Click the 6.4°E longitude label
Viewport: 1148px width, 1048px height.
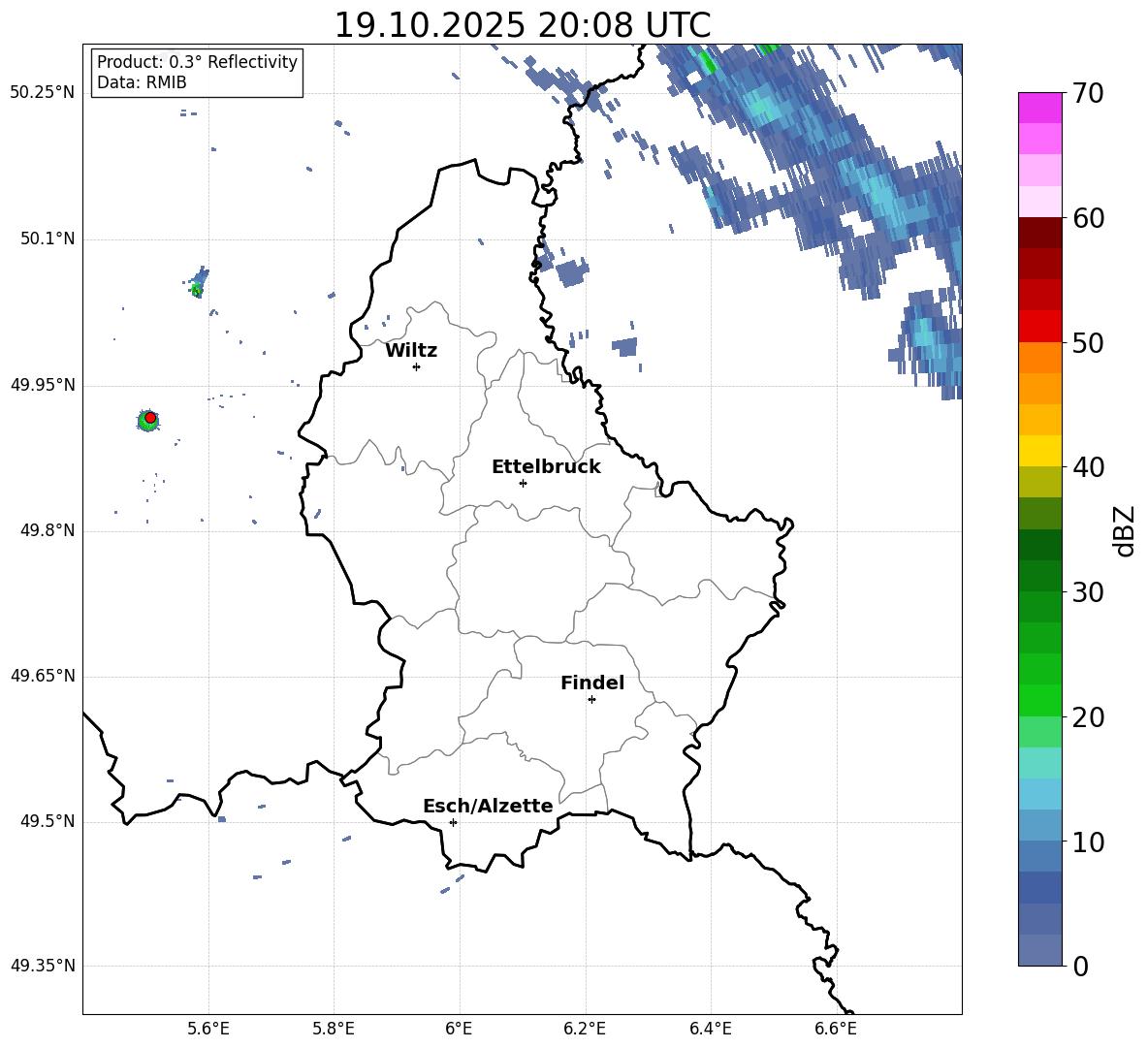pyautogui.click(x=710, y=1030)
